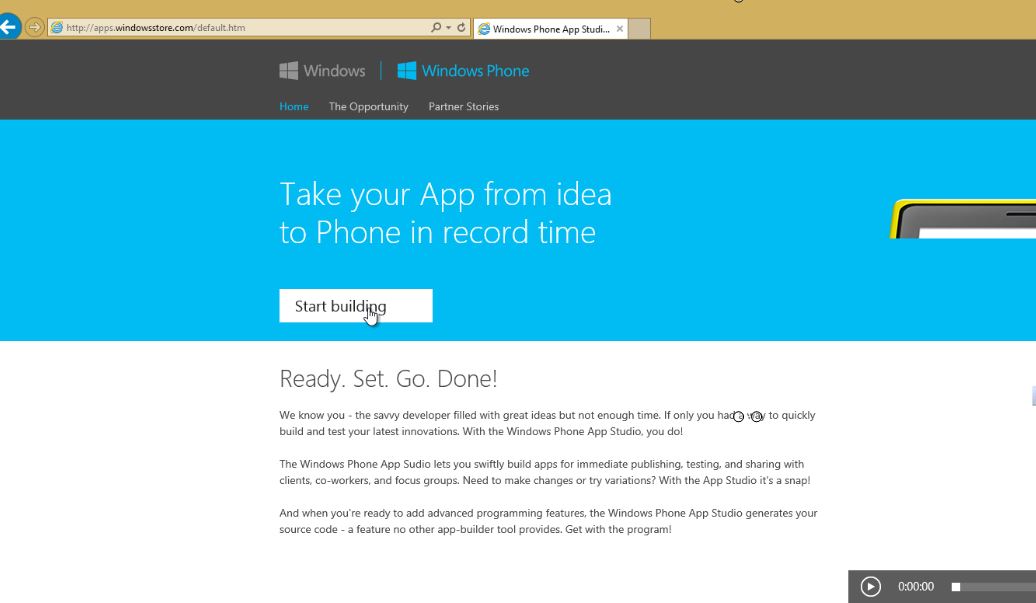The height and width of the screenshot is (603, 1036).
Task: Open the address bar autocomplete dropdown arrow
Action: (x=449, y=28)
